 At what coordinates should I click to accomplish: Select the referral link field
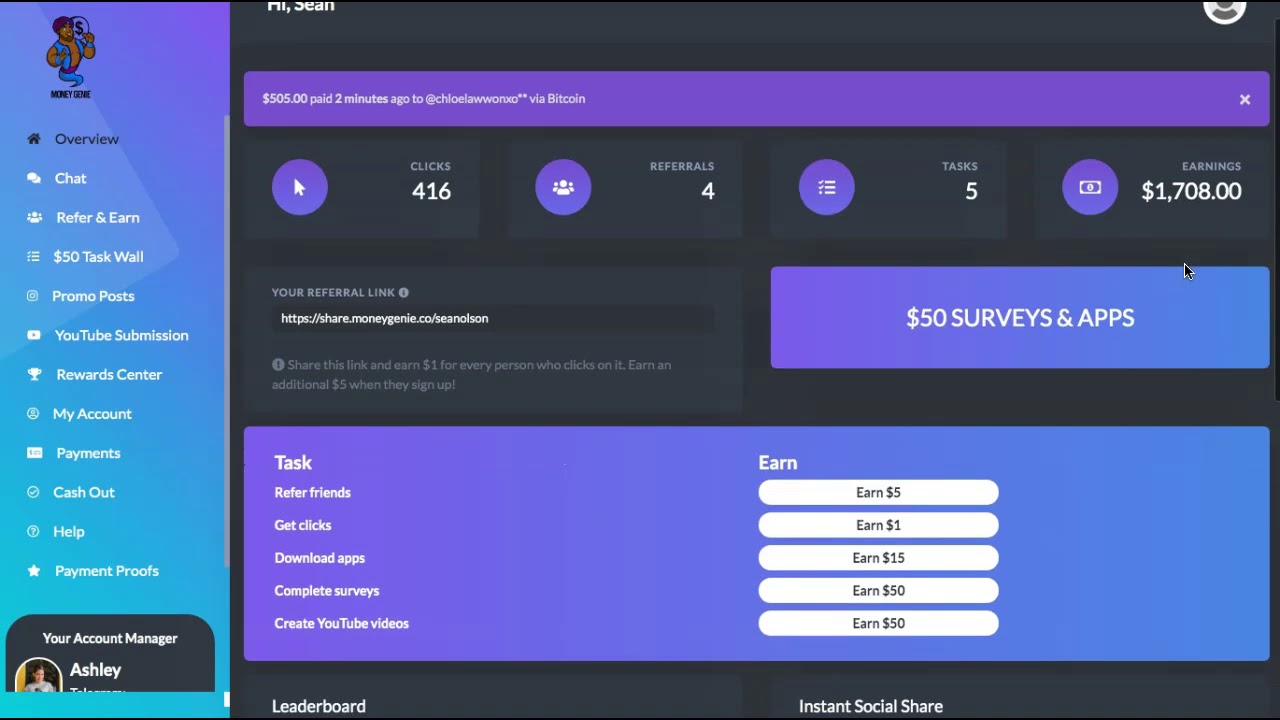coord(493,318)
